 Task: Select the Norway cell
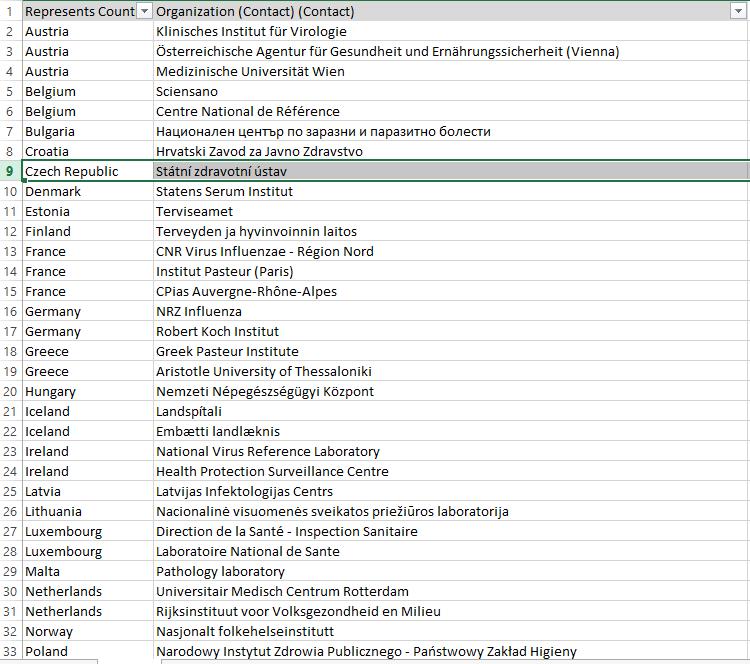pyautogui.click(x=88, y=631)
